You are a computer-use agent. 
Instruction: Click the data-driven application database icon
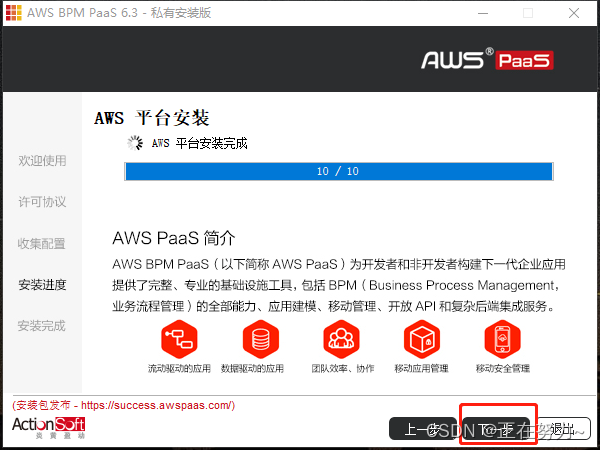261,339
